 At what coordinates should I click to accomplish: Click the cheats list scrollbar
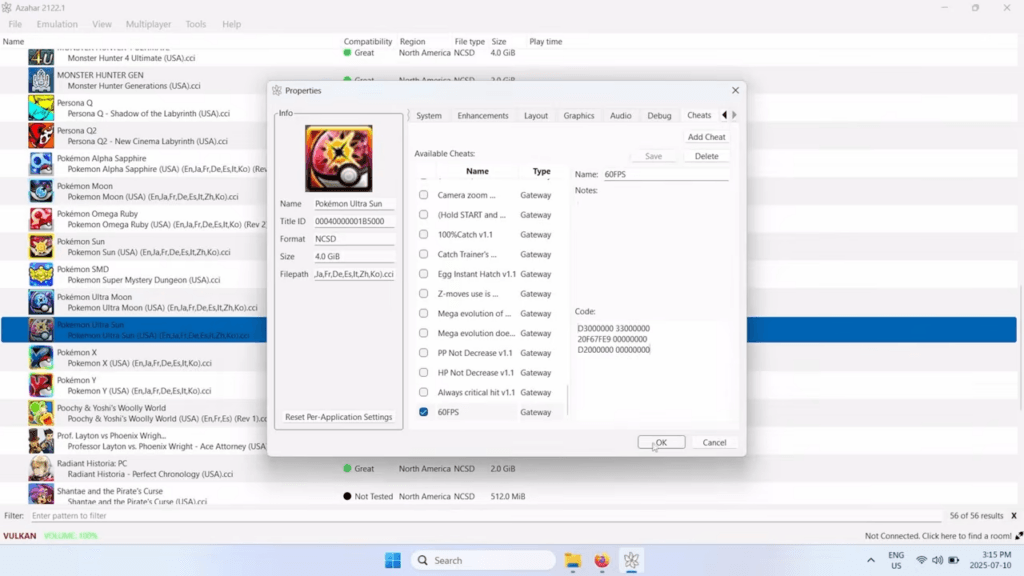point(568,399)
